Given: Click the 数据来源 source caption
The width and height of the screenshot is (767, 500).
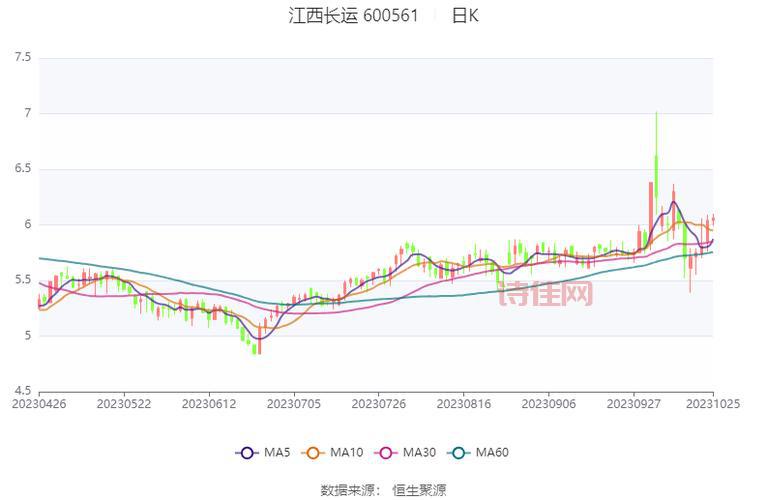Looking at the screenshot, I should click(384, 490).
